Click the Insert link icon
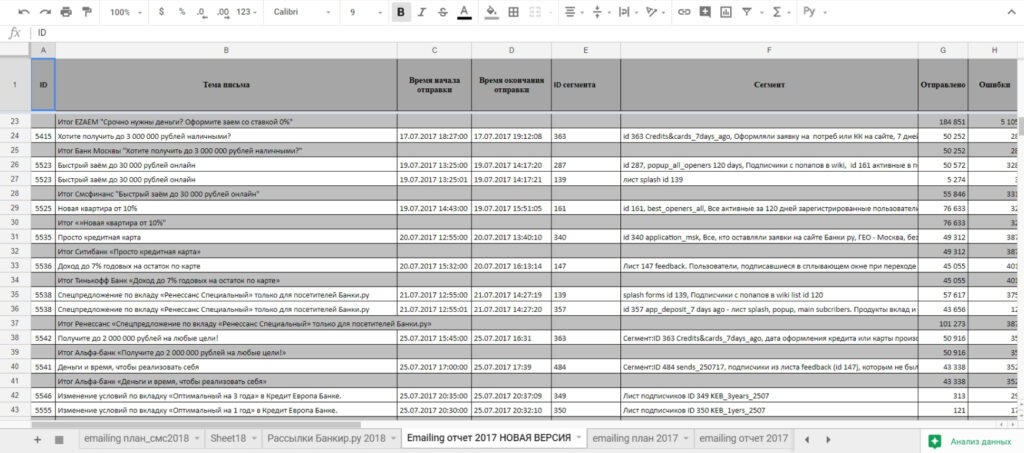The width and height of the screenshot is (1024, 453). 684,12
